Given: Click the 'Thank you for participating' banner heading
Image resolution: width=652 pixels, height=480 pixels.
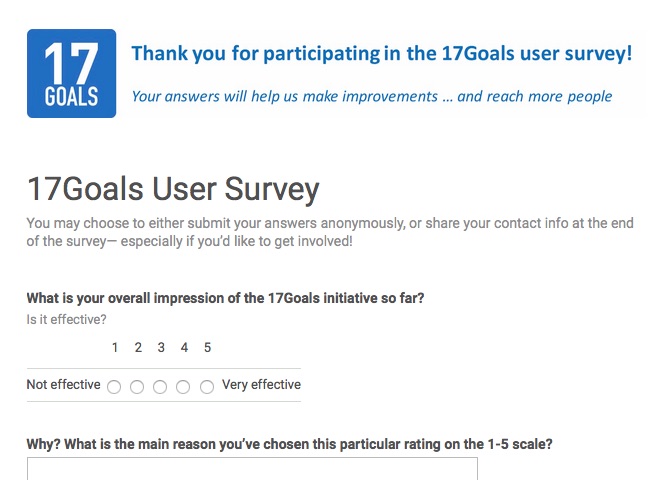Looking at the screenshot, I should pyautogui.click(x=382, y=54).
